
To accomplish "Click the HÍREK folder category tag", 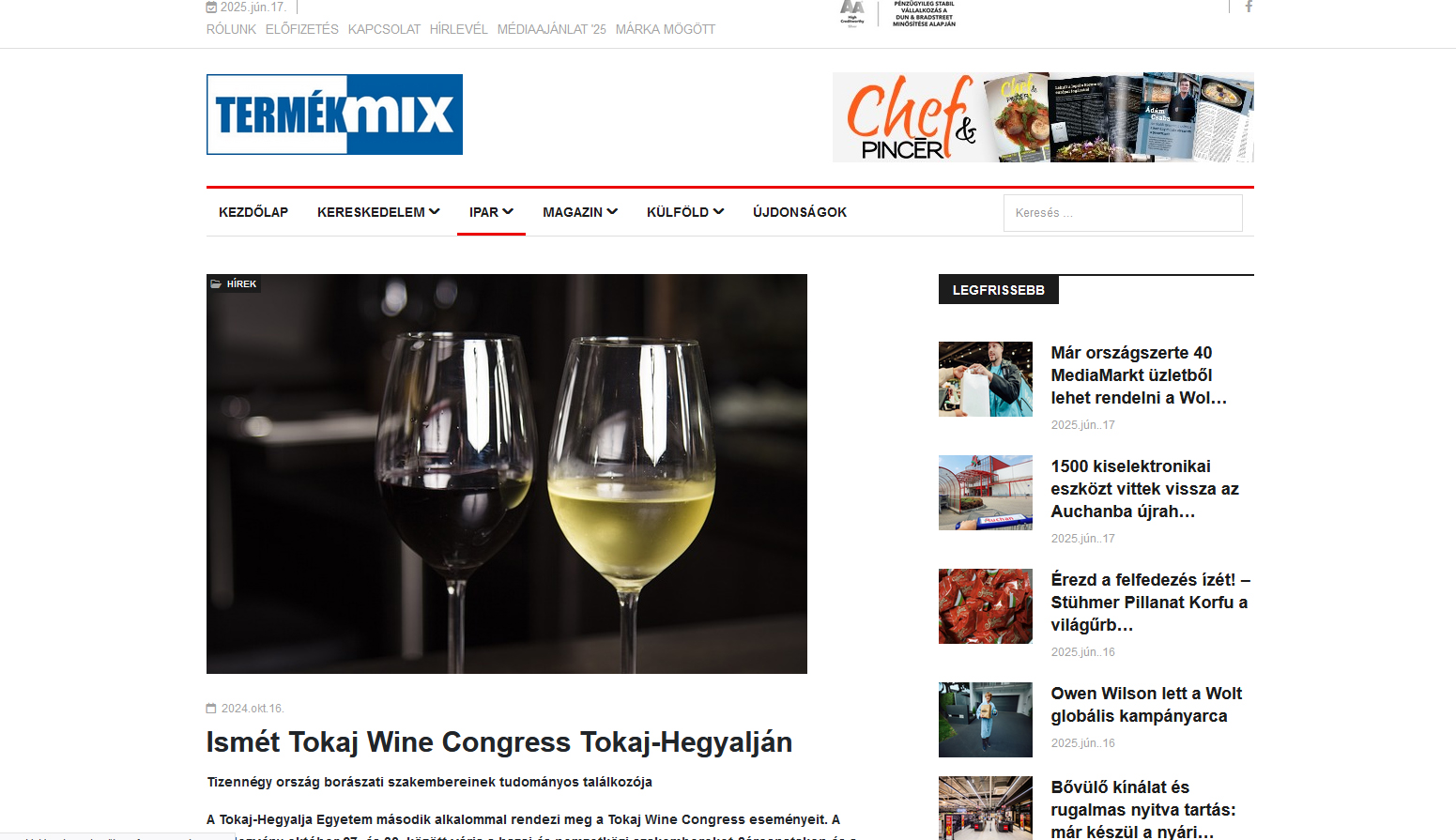I will coord(234,283).
